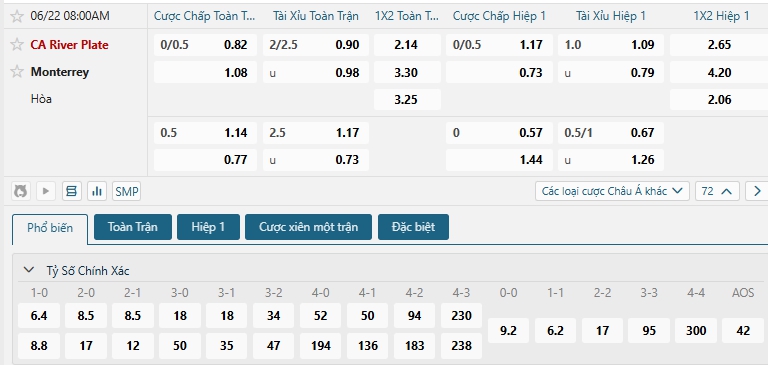Select Phổ biến tab
Viewport: 768px width, 365px height.
coord(50,228)
